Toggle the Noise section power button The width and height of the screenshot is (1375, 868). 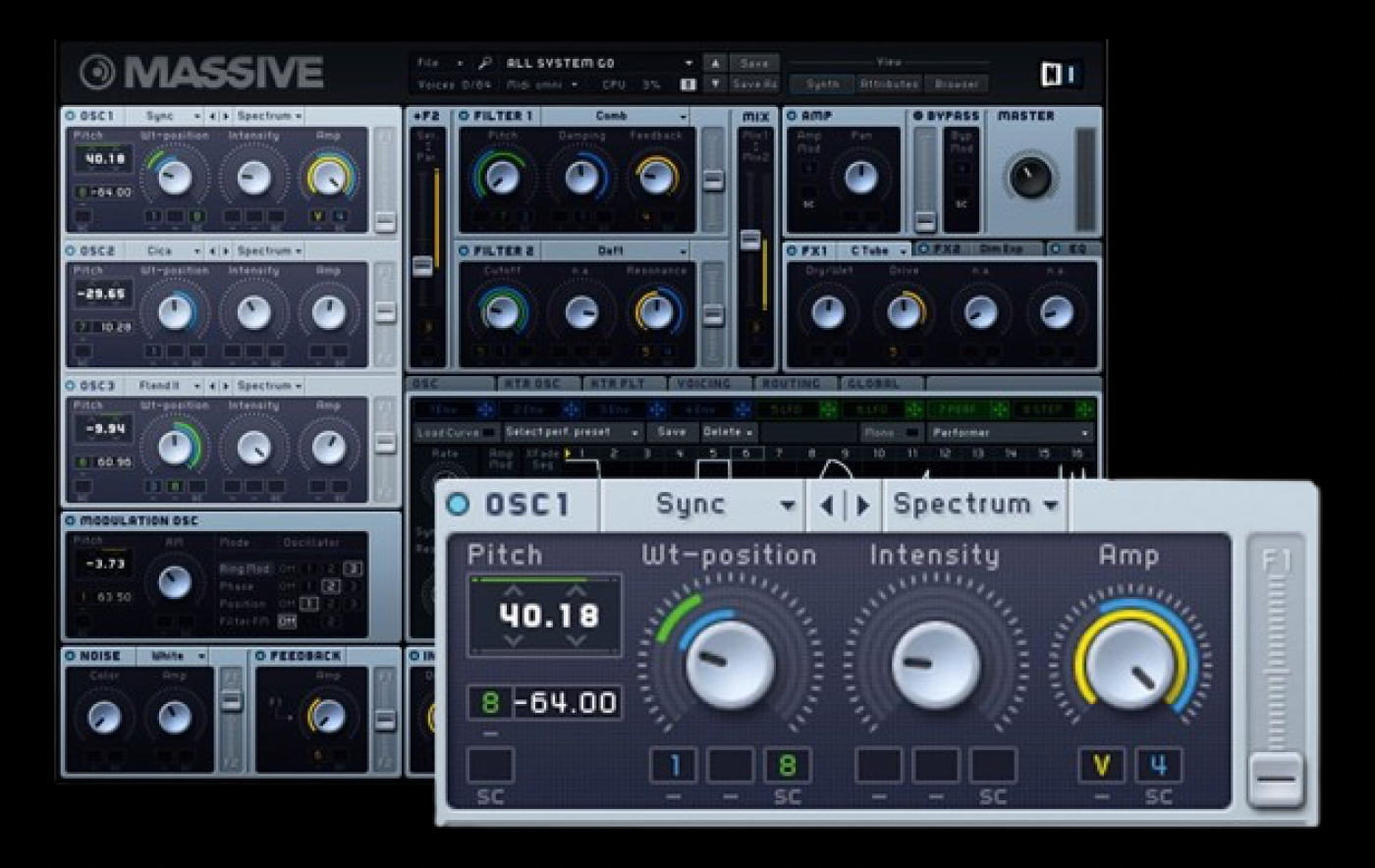[70, 656]
